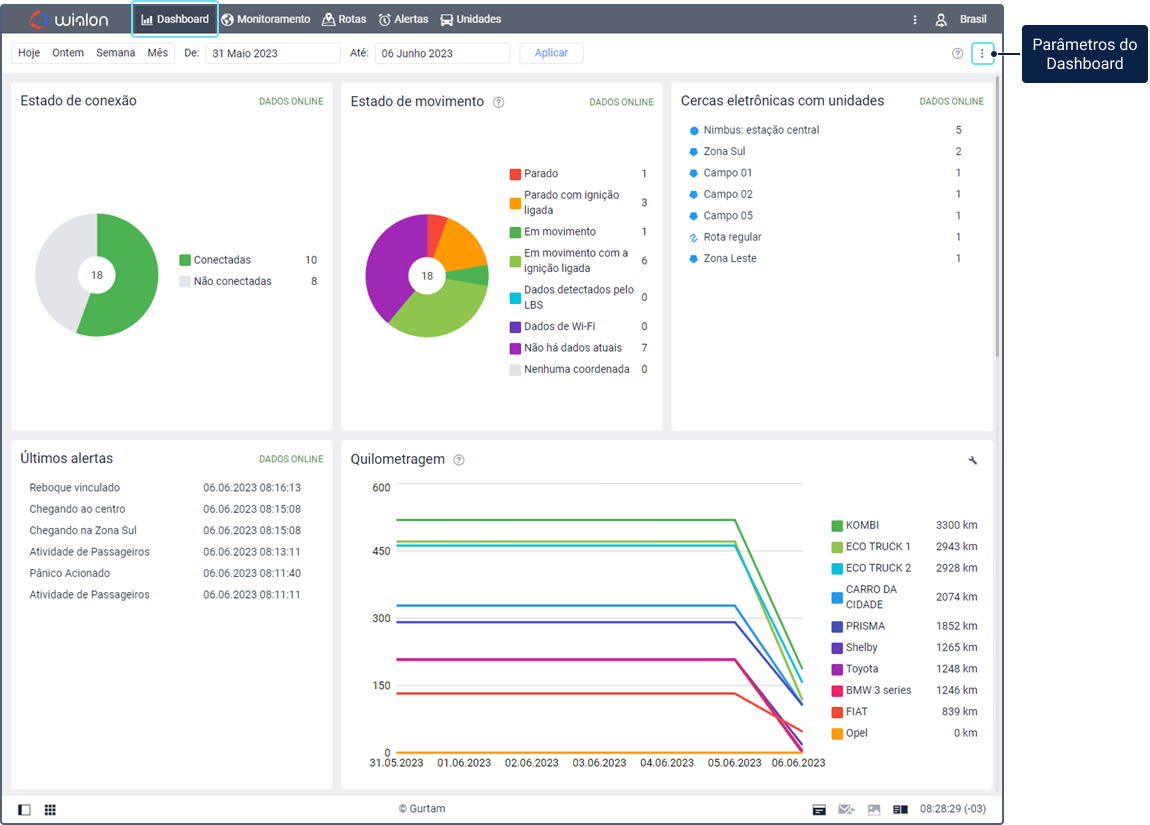This screenshot has height=825, width=1150.
Task: Choose the Mês time range
Action: (158, 53)
